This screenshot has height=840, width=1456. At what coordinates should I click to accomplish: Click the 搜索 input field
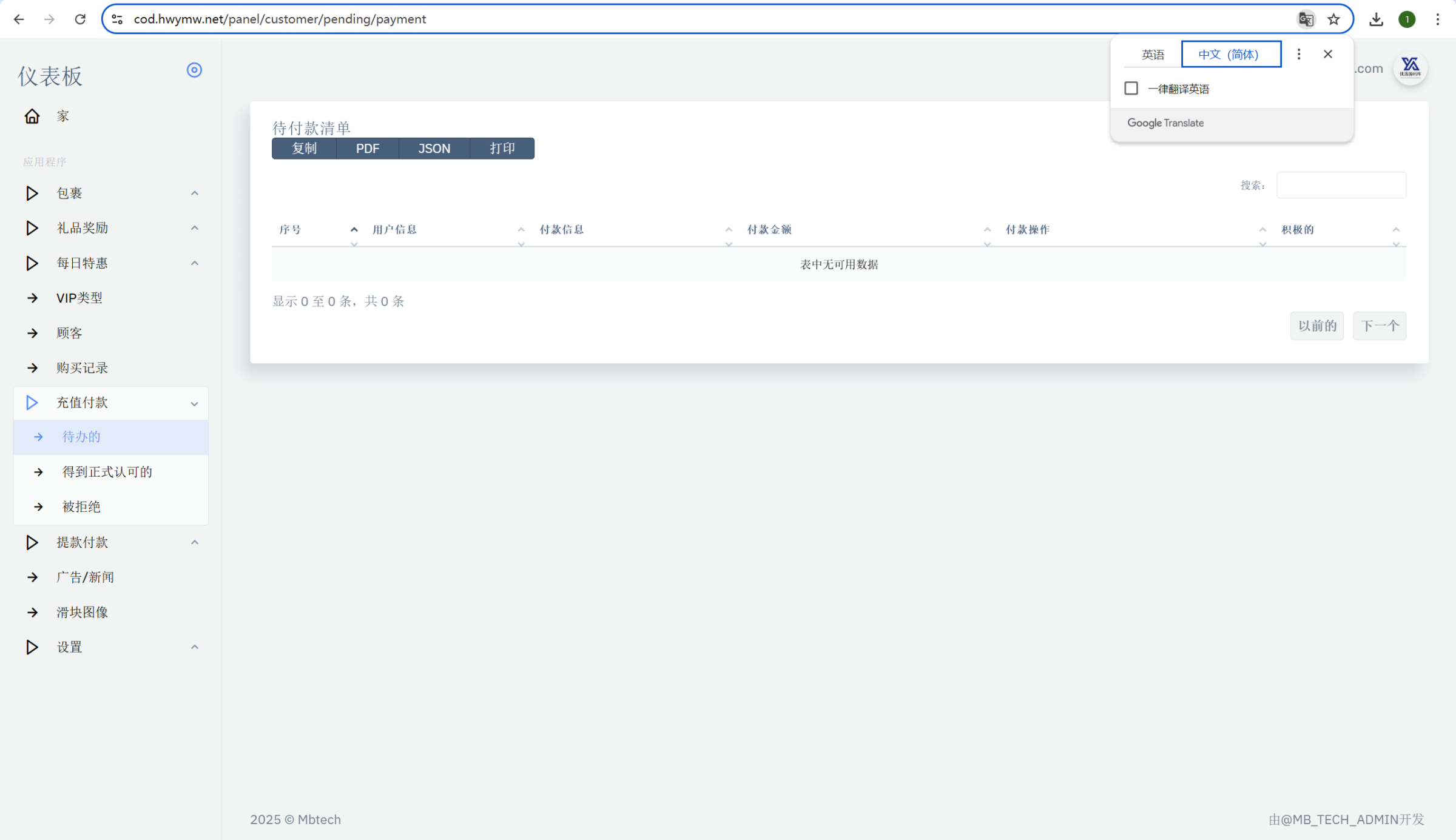1341,185
